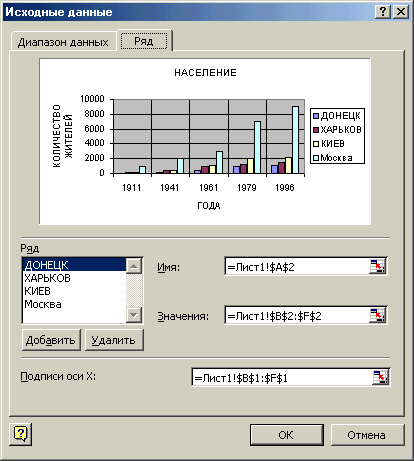This screenshot has height=461, width=414.
Task: Click the series list scroll up arrow
Action: click(134, 266)
